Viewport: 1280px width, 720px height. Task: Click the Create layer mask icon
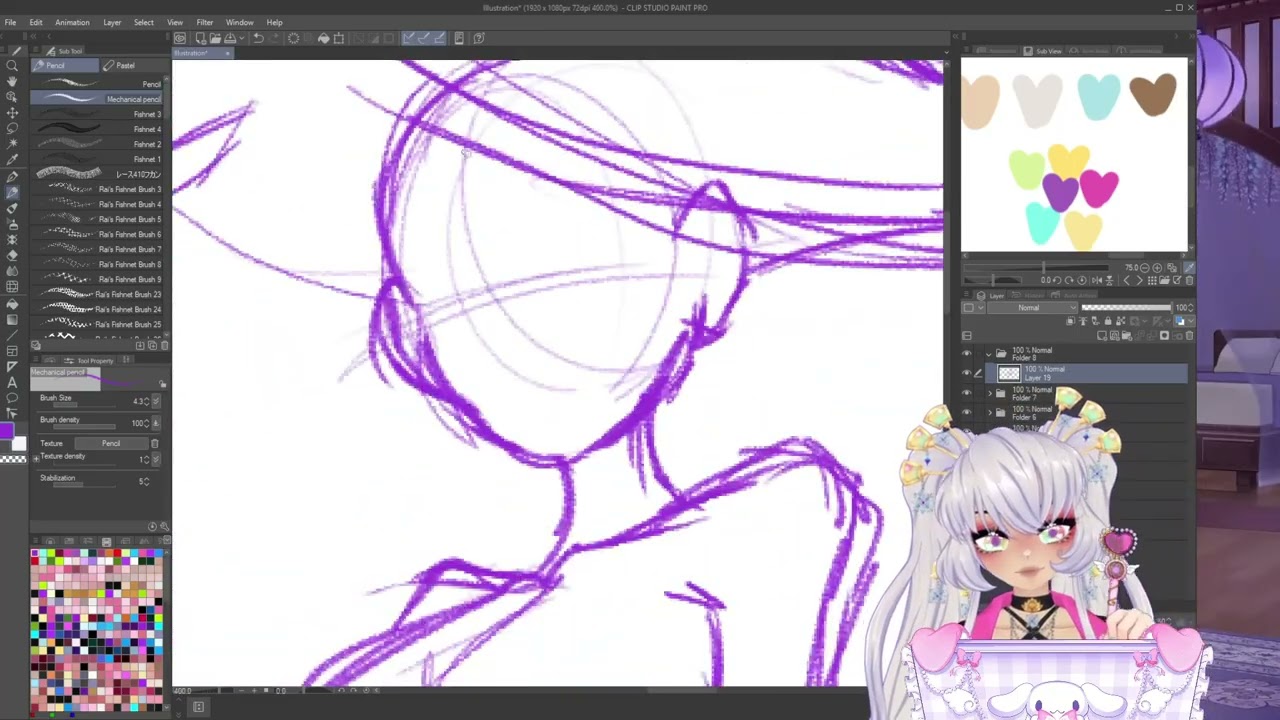(x=1164, y=336)
